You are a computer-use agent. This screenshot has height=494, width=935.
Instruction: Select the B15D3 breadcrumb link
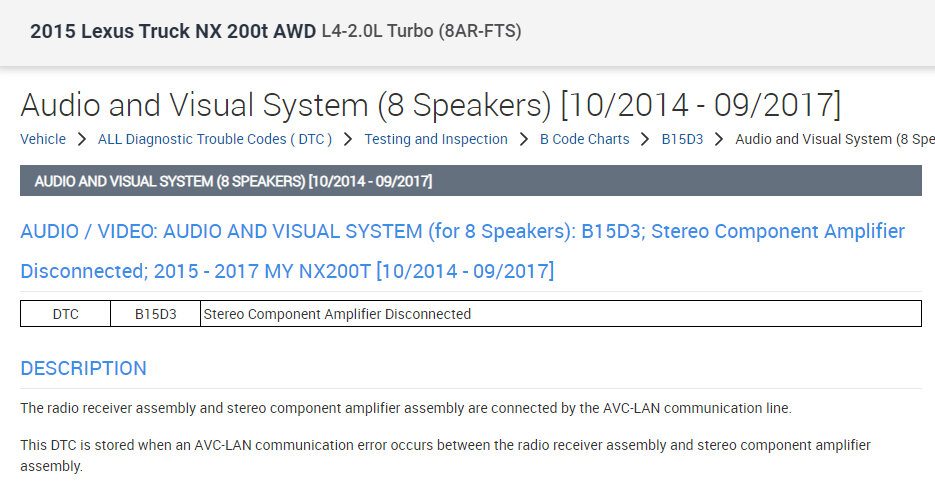click(682, 139)
